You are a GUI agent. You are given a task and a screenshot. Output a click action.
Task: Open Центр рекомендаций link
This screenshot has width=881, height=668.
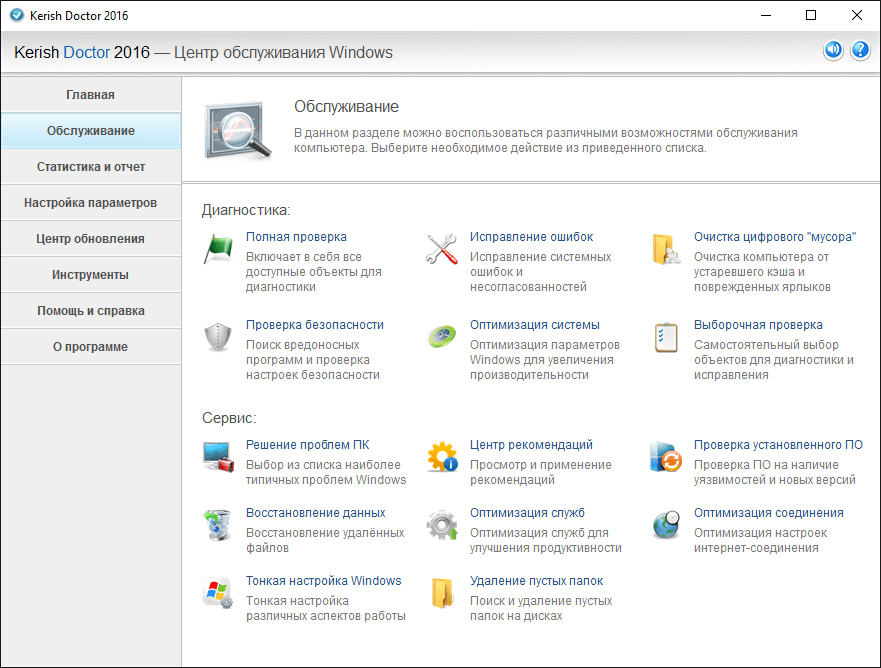[x=531, y=444]
